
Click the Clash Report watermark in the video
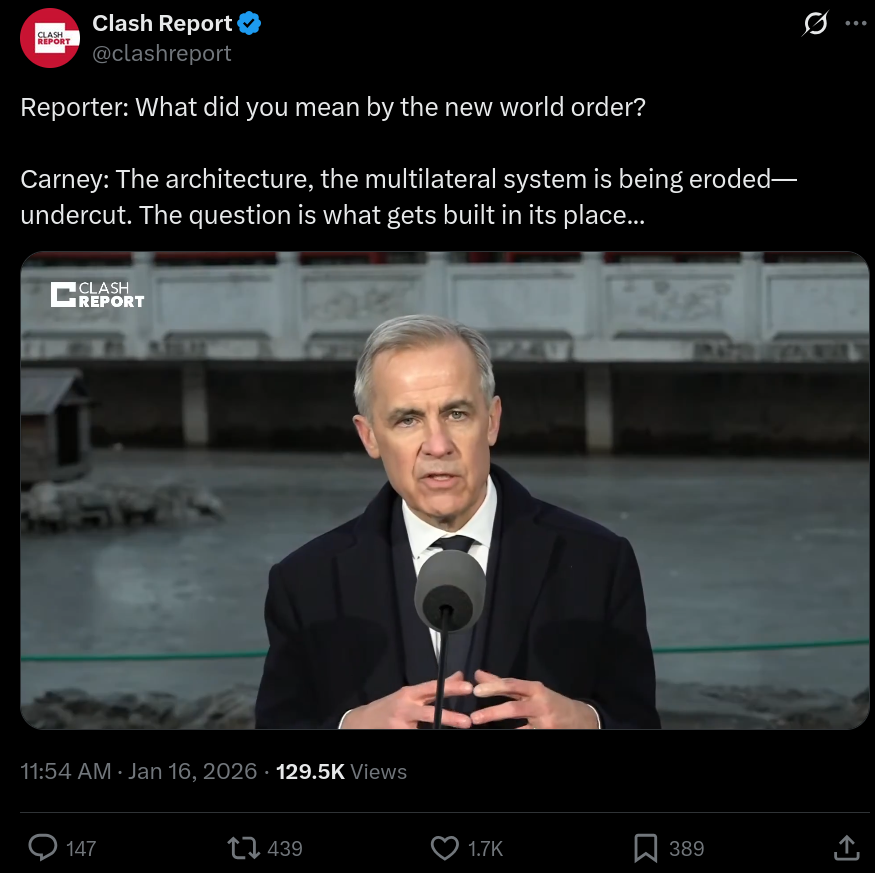click(98, 294)
